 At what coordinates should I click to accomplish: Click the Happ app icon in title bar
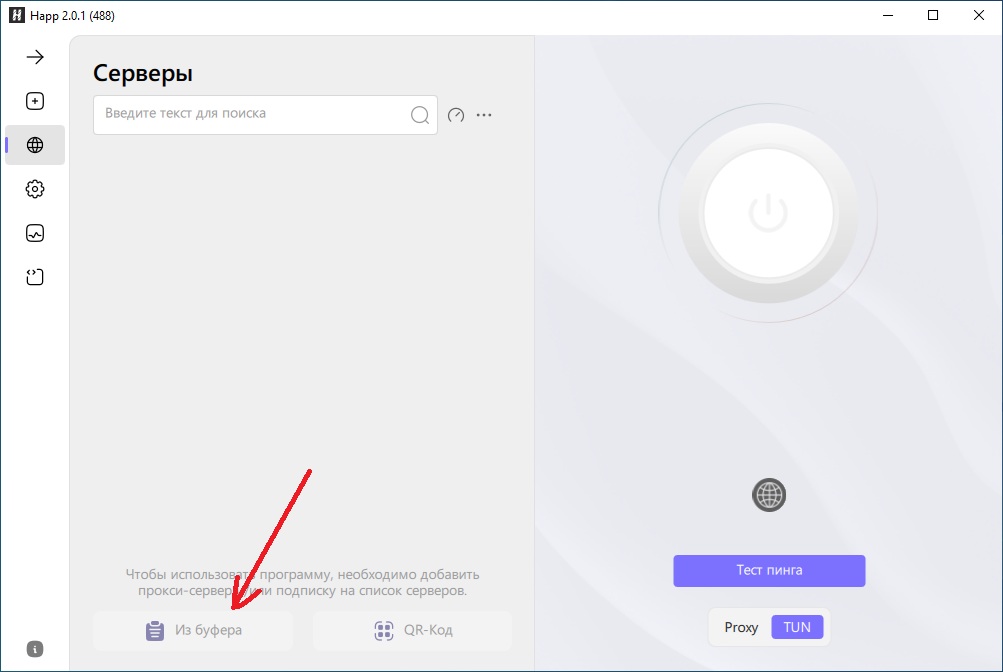point(16,15)
